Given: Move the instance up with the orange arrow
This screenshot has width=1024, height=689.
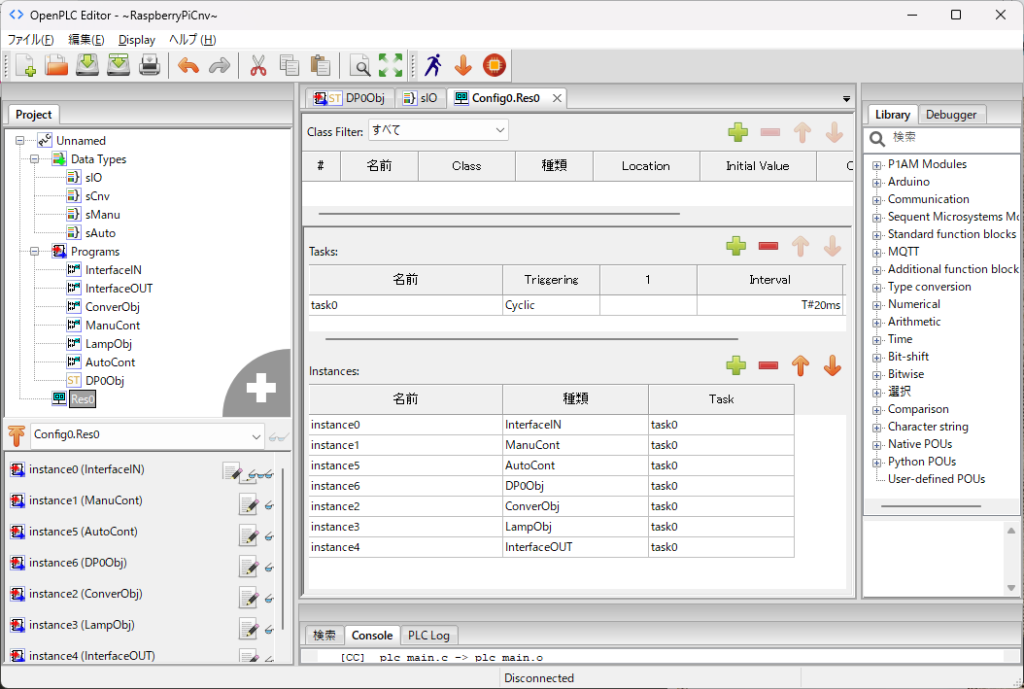Looking at the screenshot, I should pos(801,366).
